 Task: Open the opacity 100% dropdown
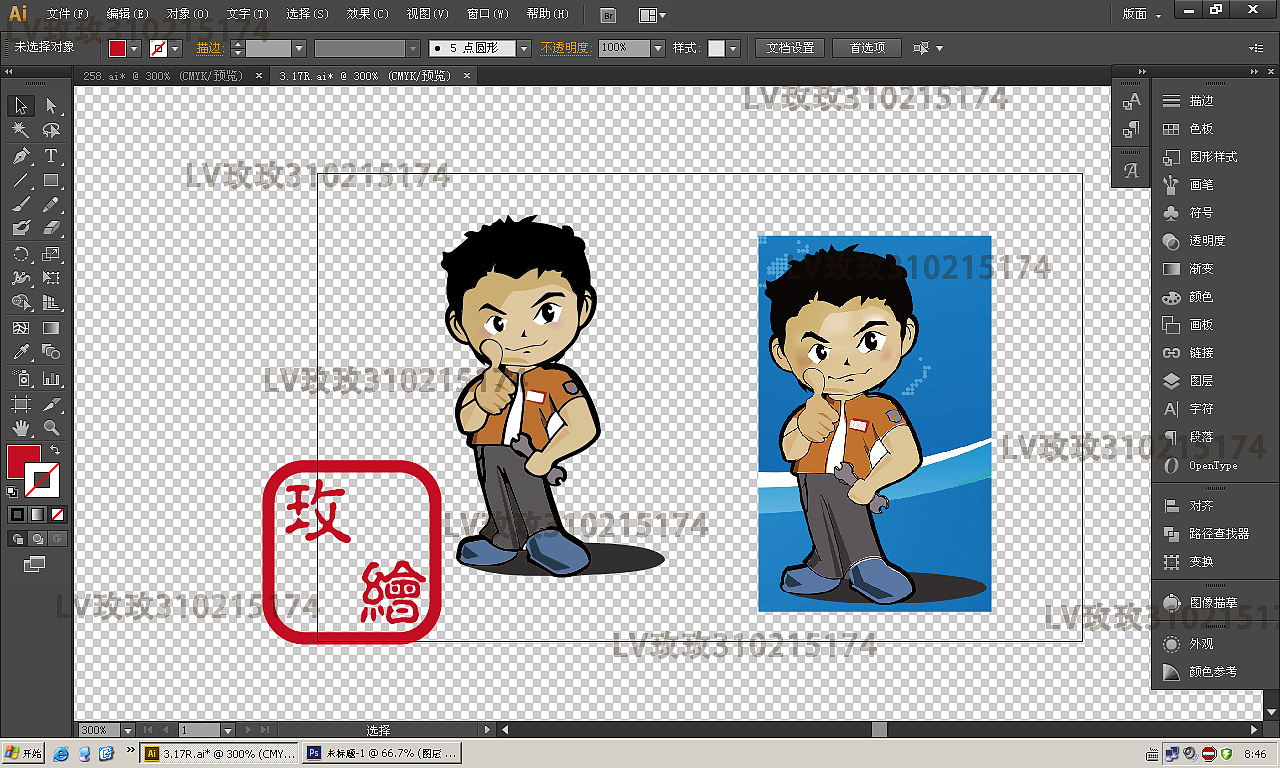coord(657,48)
